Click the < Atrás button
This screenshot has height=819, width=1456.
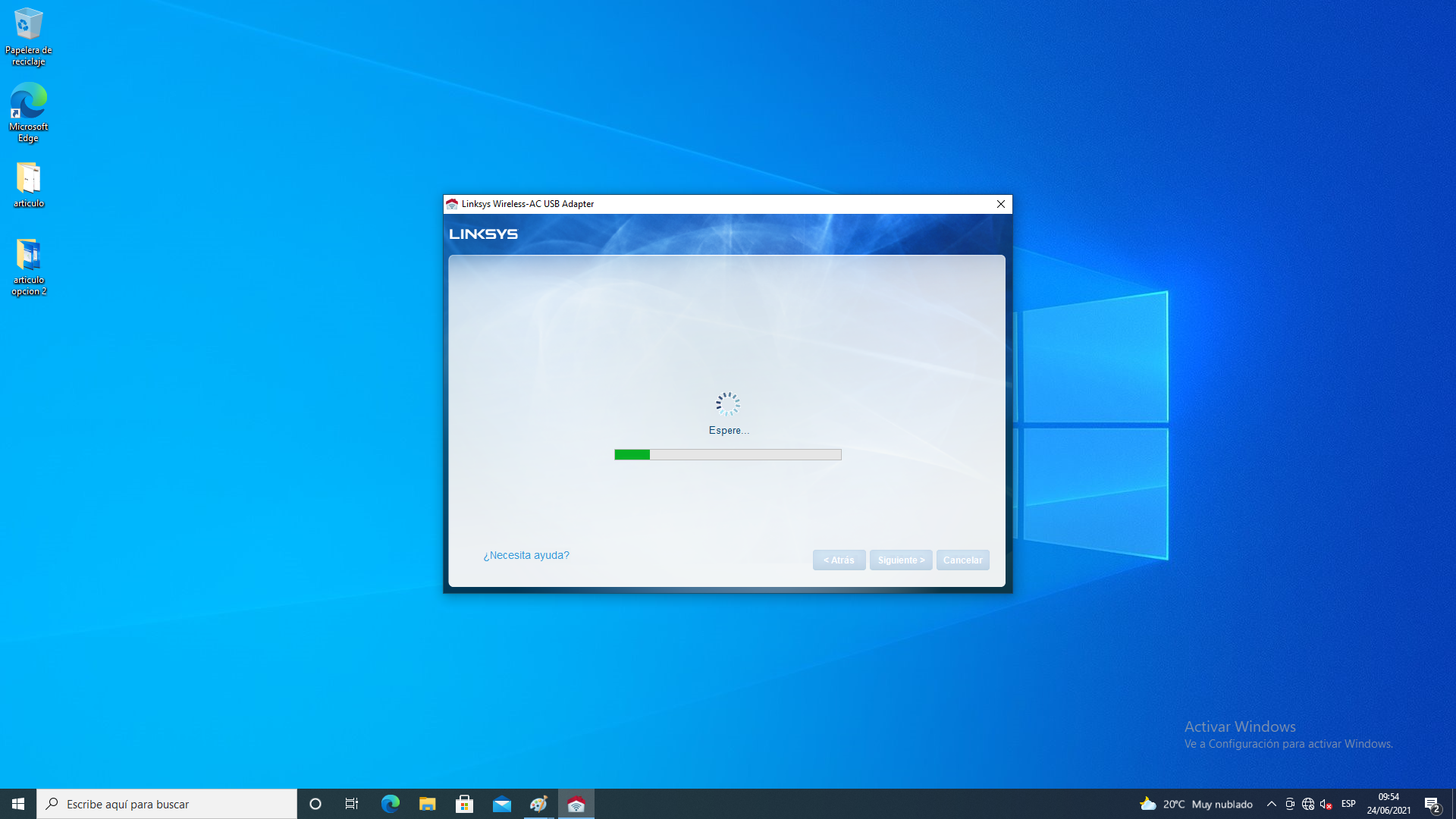pos(839,560)
